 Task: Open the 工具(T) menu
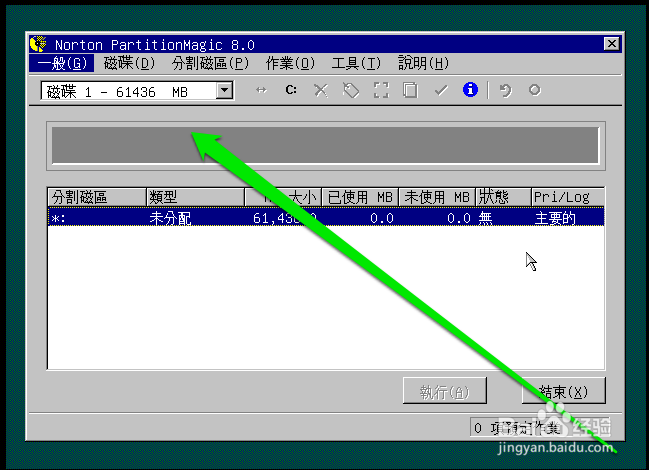click(356, 63)
